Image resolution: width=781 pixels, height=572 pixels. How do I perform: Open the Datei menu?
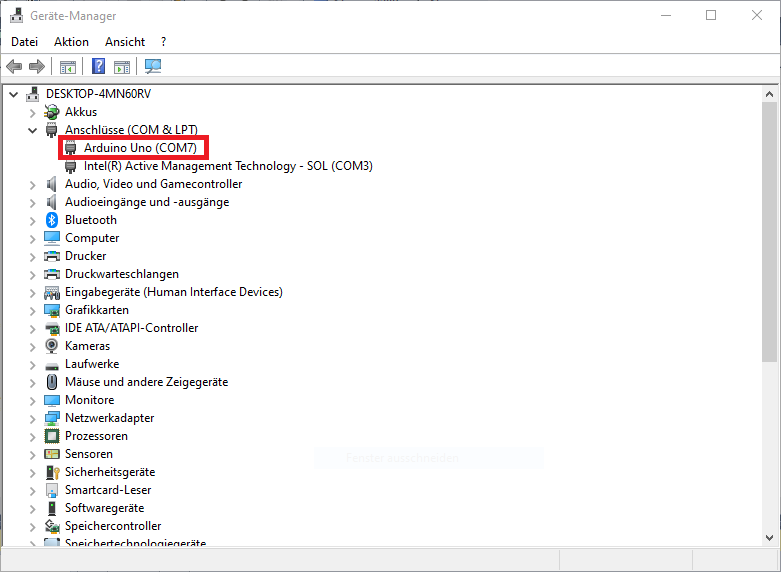(24, 42)
